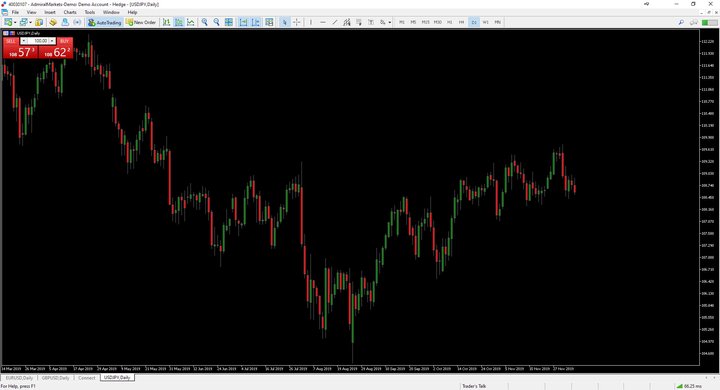Open the signal/radio Toolbox icon
Screen dimensions: 720x390
click(x=77, y=22)
